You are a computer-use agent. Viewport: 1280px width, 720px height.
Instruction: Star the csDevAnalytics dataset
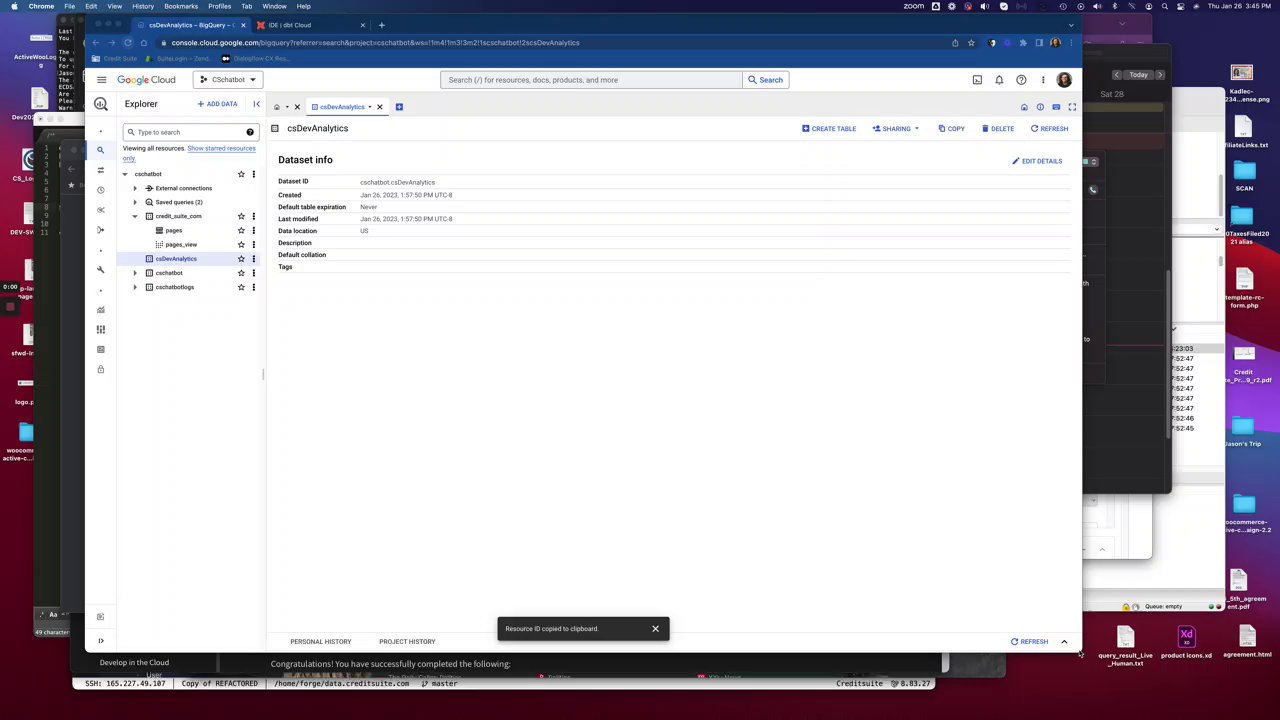pyautogui.click(x=241, y=259)
